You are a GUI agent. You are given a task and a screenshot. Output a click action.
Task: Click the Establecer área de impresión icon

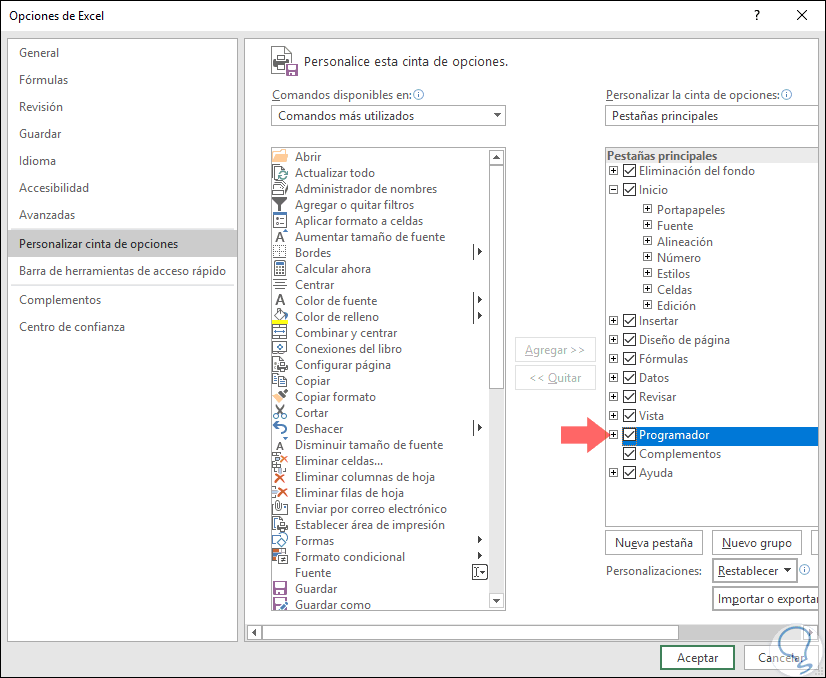coord(280,525)
